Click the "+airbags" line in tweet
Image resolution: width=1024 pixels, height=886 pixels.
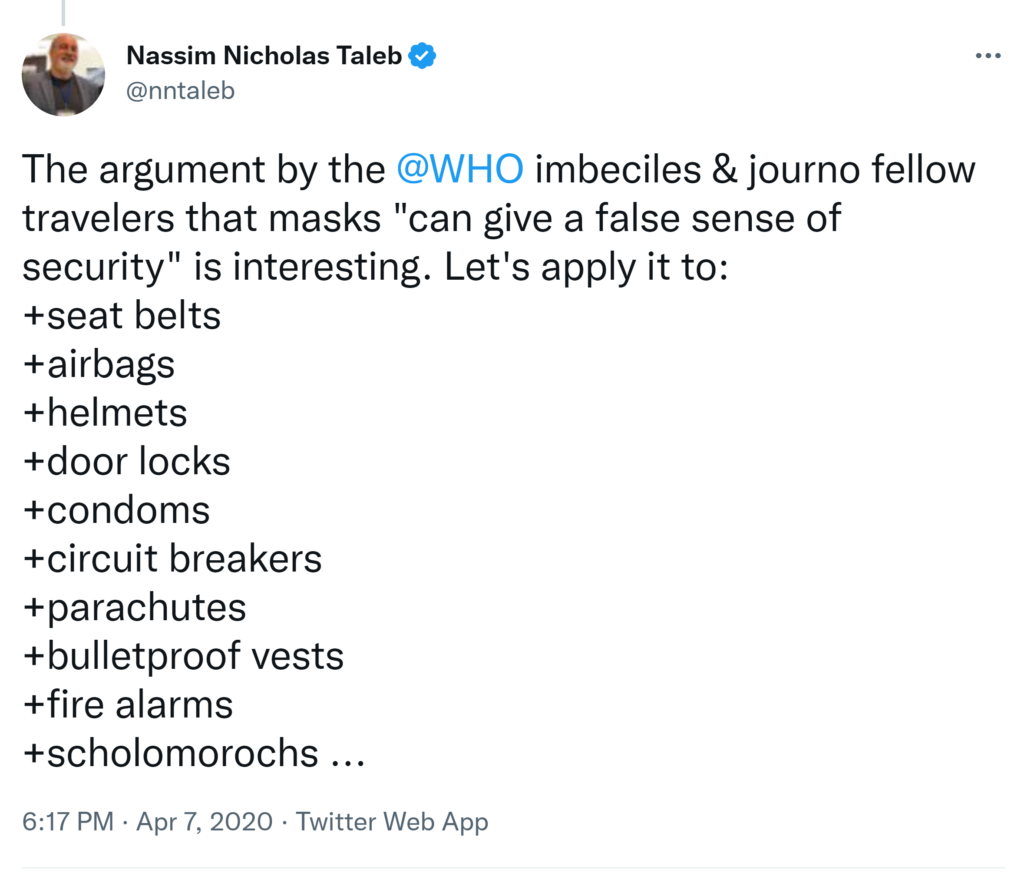coord(98,364)
